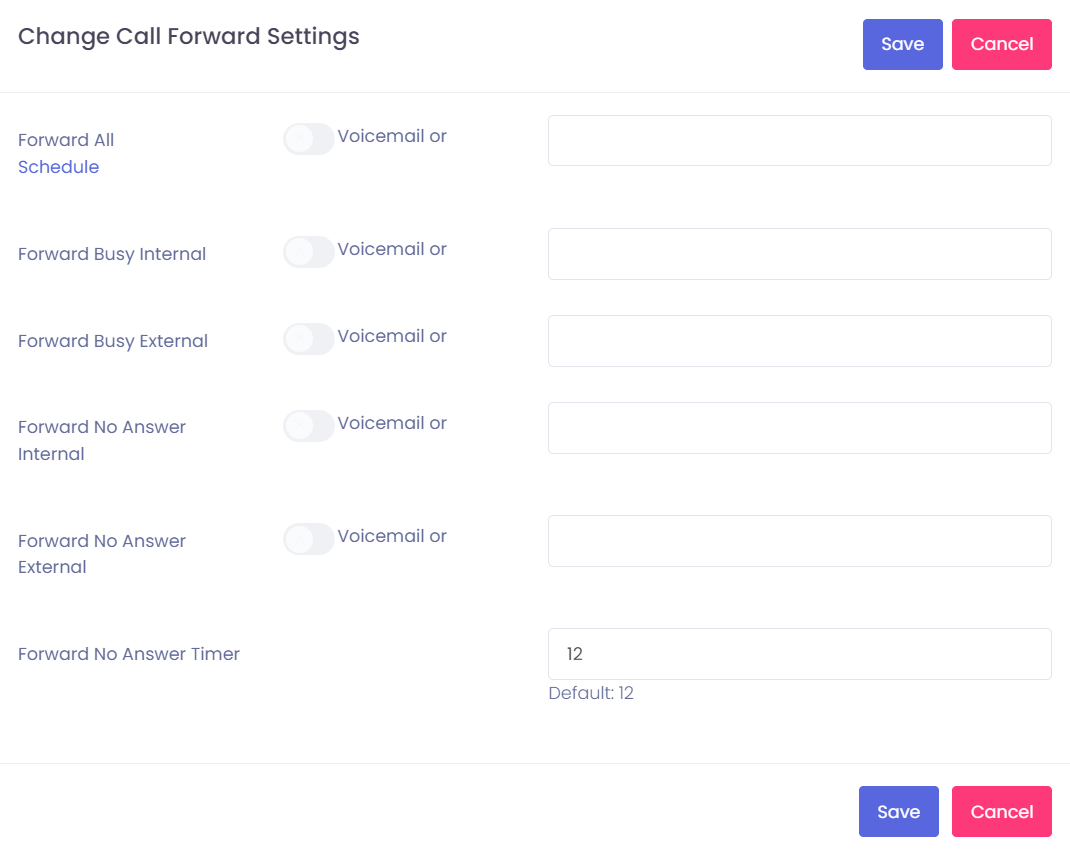
Task: Focus the Forward All number input field
Action: 799,140
